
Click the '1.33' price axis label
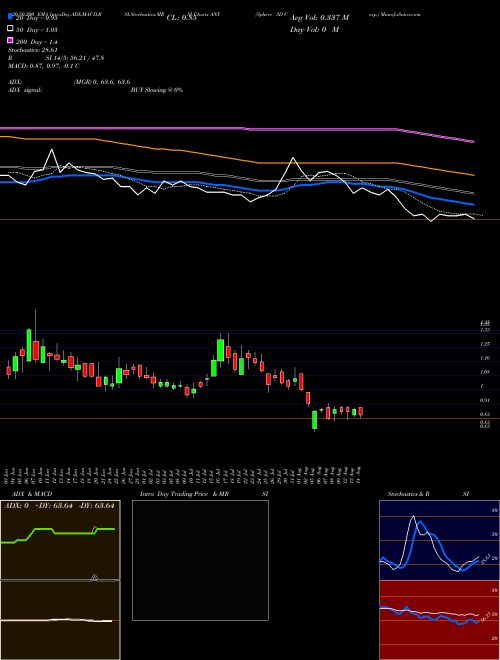485,330
